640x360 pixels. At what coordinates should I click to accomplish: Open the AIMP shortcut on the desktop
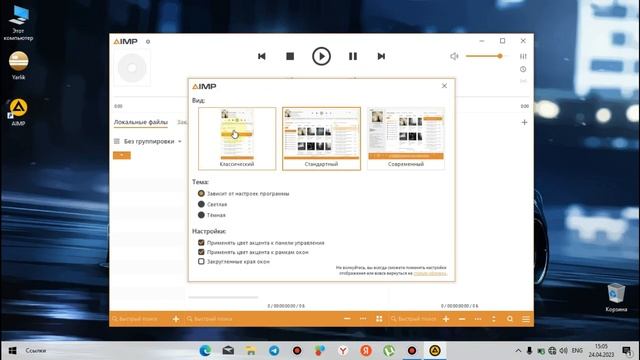18,112
